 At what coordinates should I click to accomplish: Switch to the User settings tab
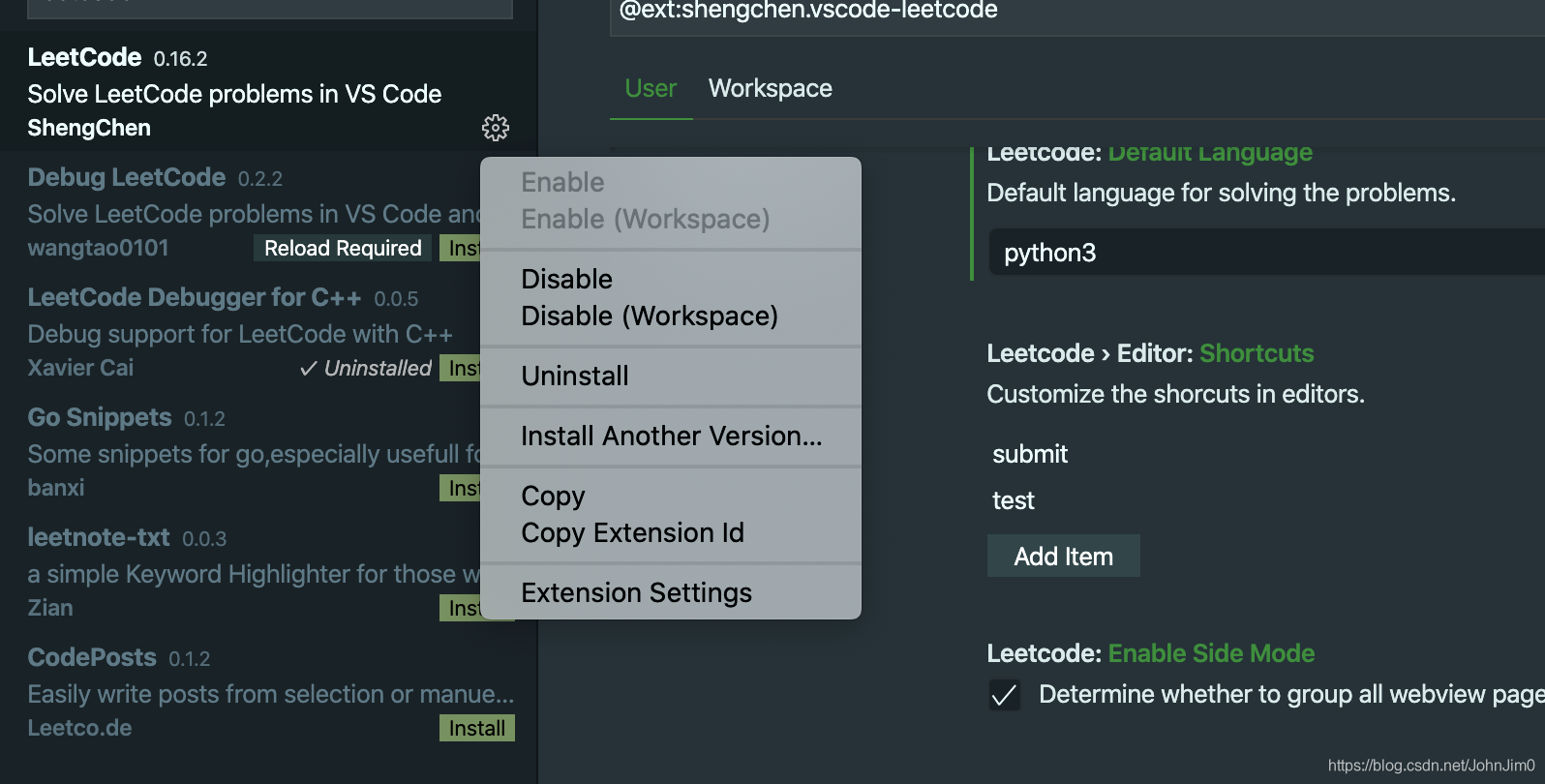pos(651,88)
